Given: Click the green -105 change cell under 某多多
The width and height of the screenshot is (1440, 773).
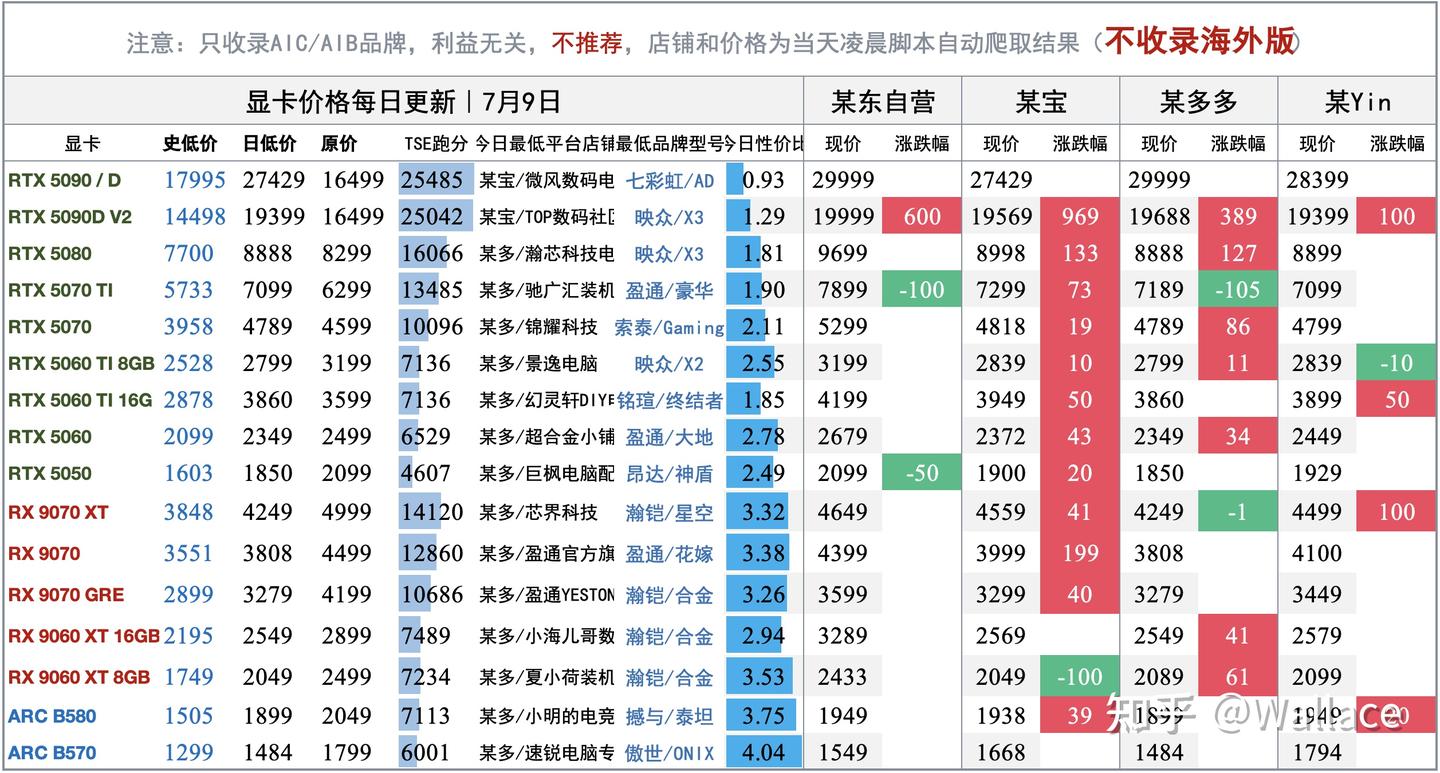Looking at the screenshot, I should coord(1238,291).
